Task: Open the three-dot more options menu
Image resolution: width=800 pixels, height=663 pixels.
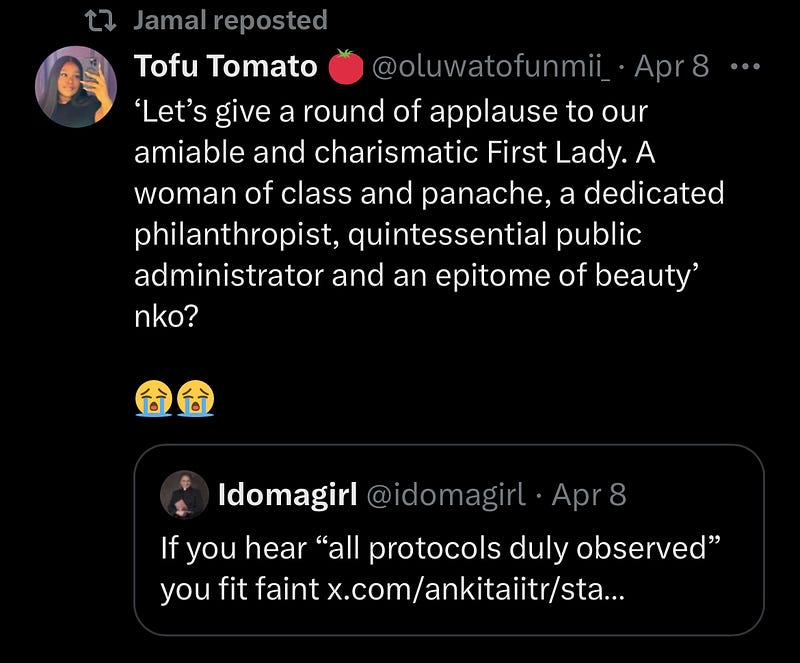Action: 746,67
